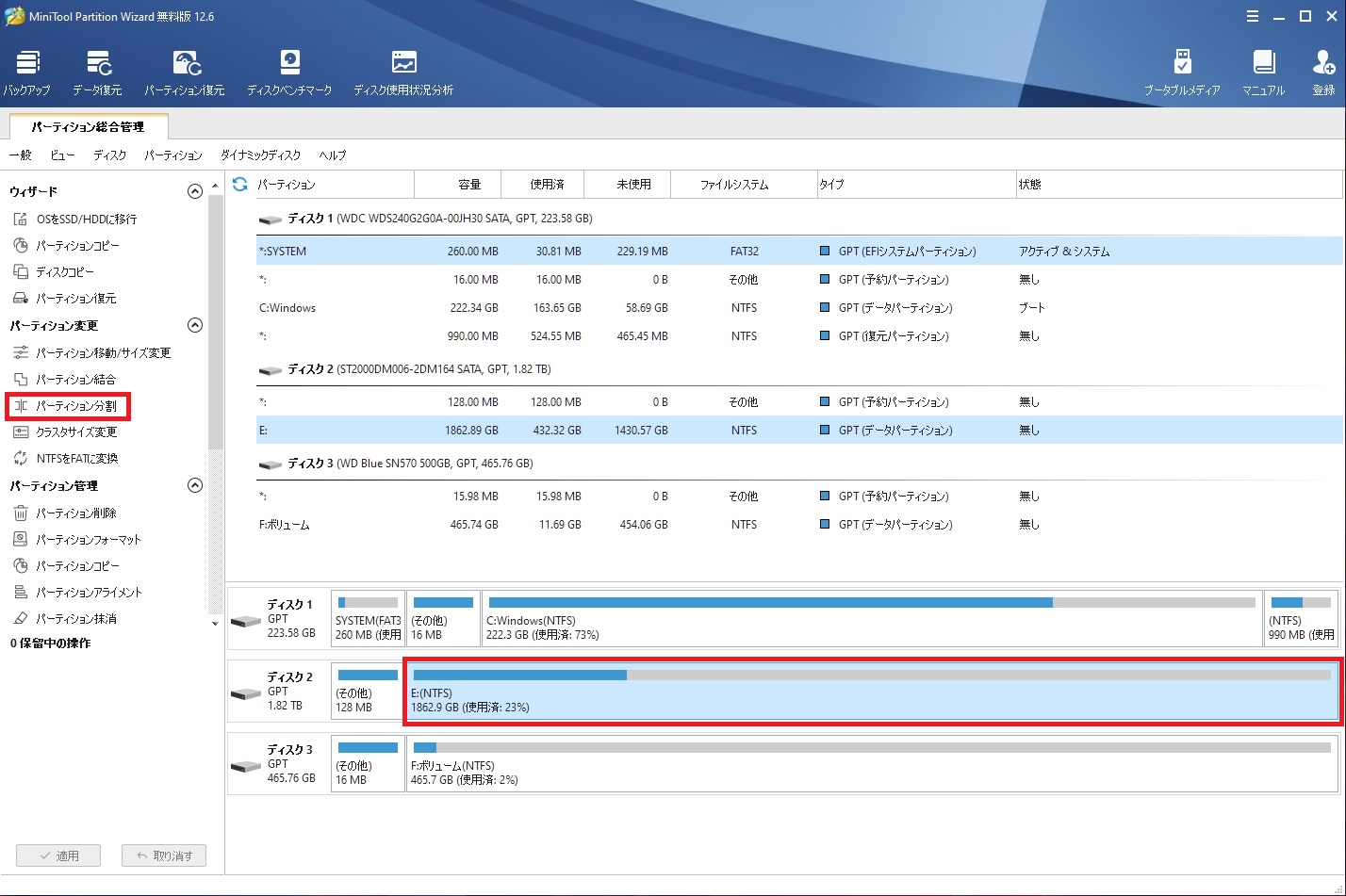1346x896 pixels.
Task: Select the E: partition row in list
Action: click(799, 431)
